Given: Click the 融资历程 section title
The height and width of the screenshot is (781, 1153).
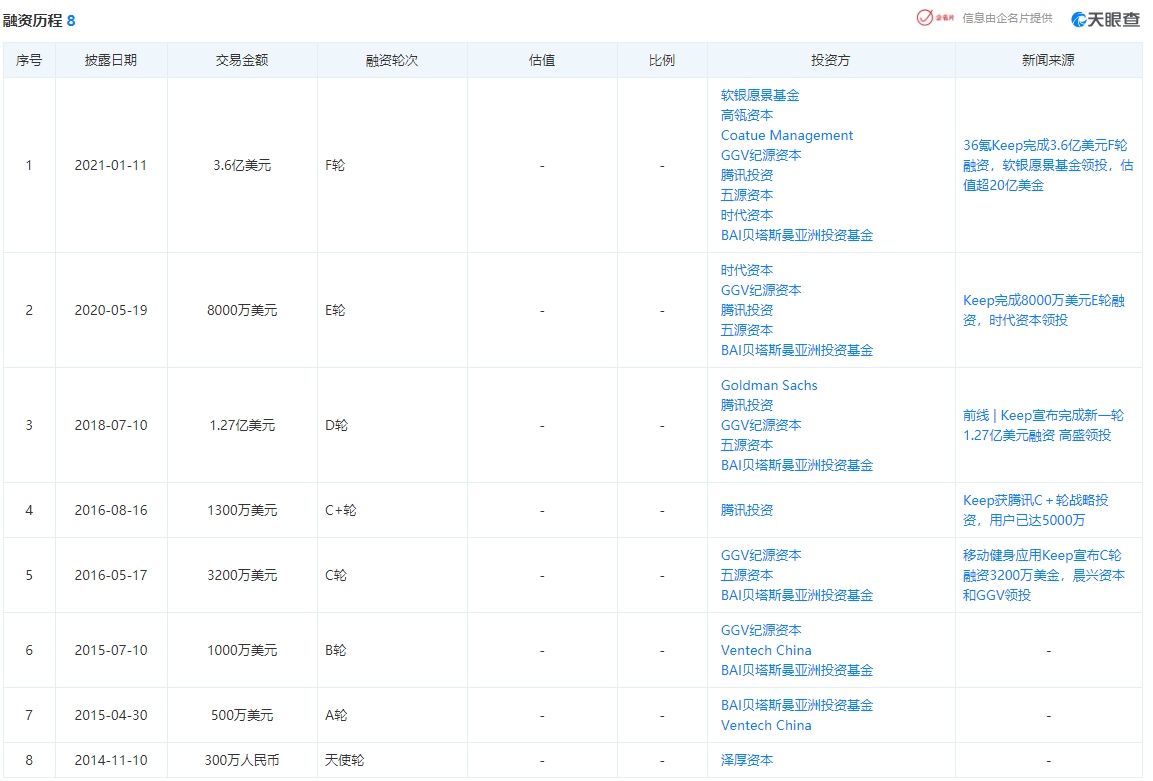Looking at the screenshot, I should tap(32, 21).
